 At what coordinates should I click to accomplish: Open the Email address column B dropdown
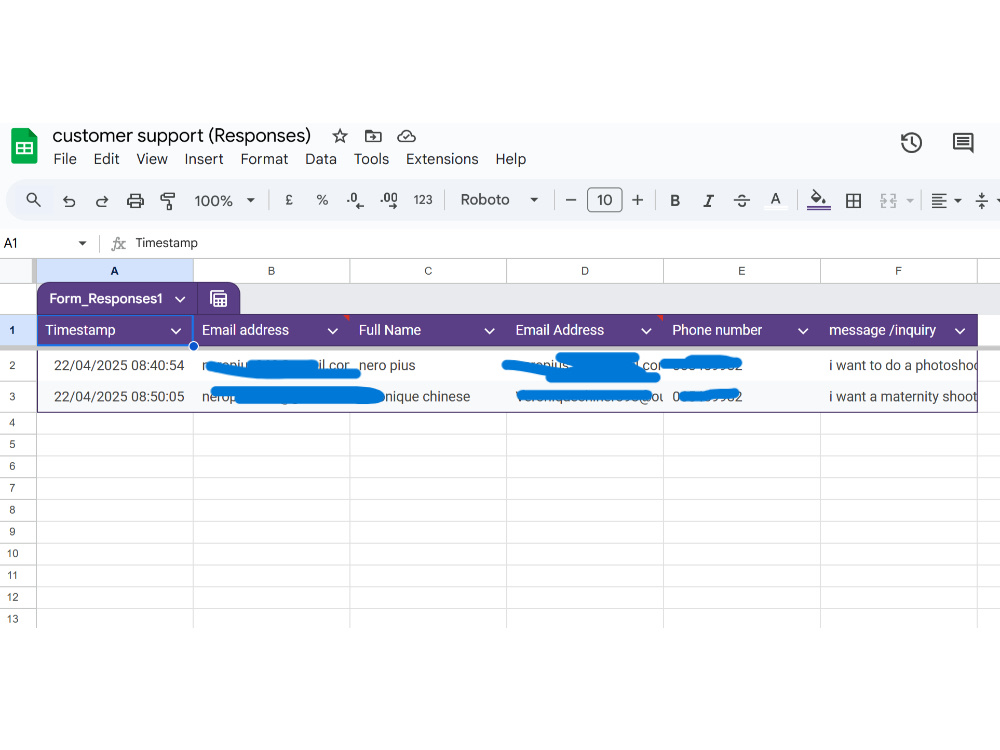pyautogui.click(x=332, y=331)
